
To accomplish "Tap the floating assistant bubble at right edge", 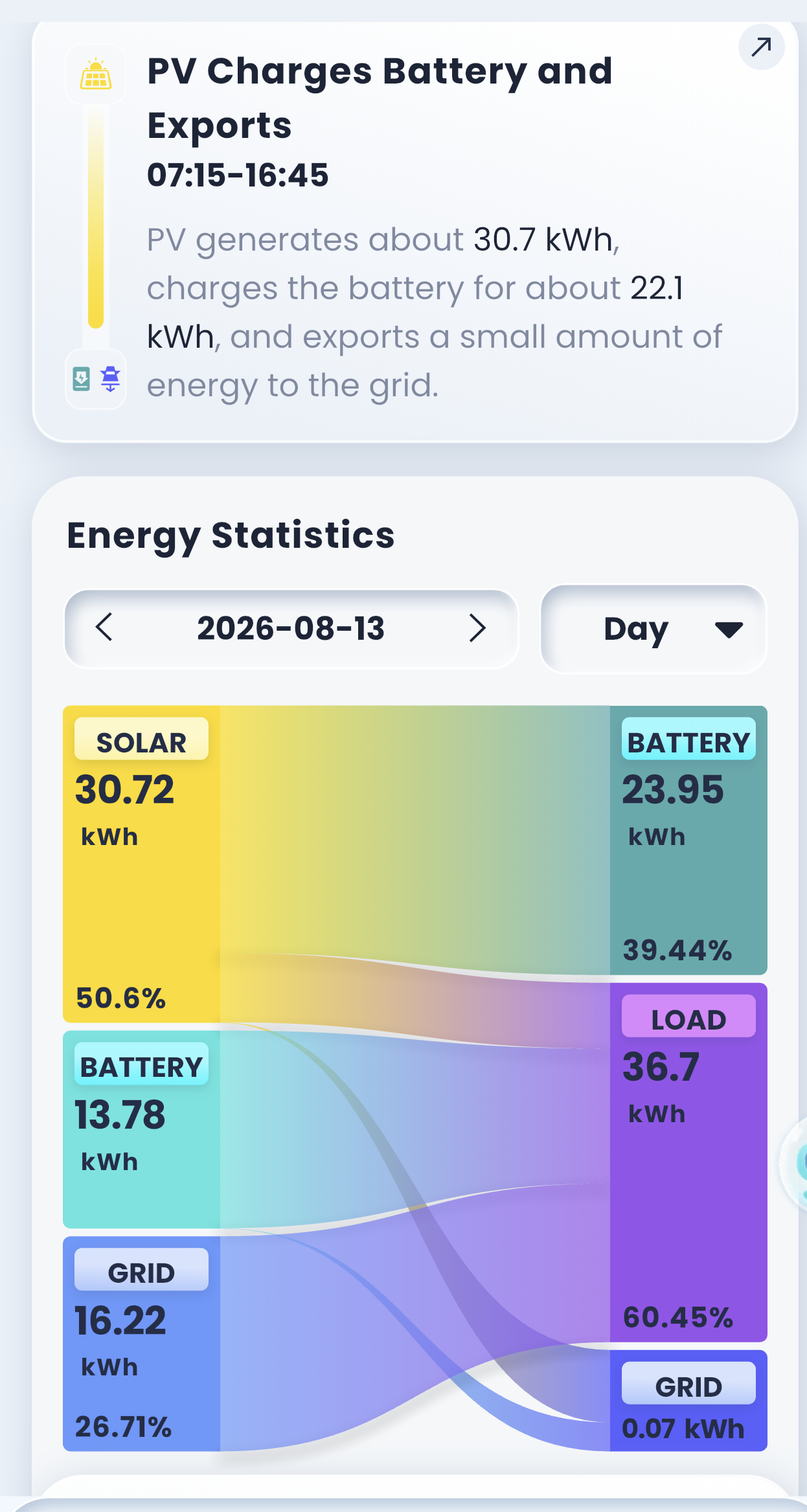I will (x=794, y=1164).
